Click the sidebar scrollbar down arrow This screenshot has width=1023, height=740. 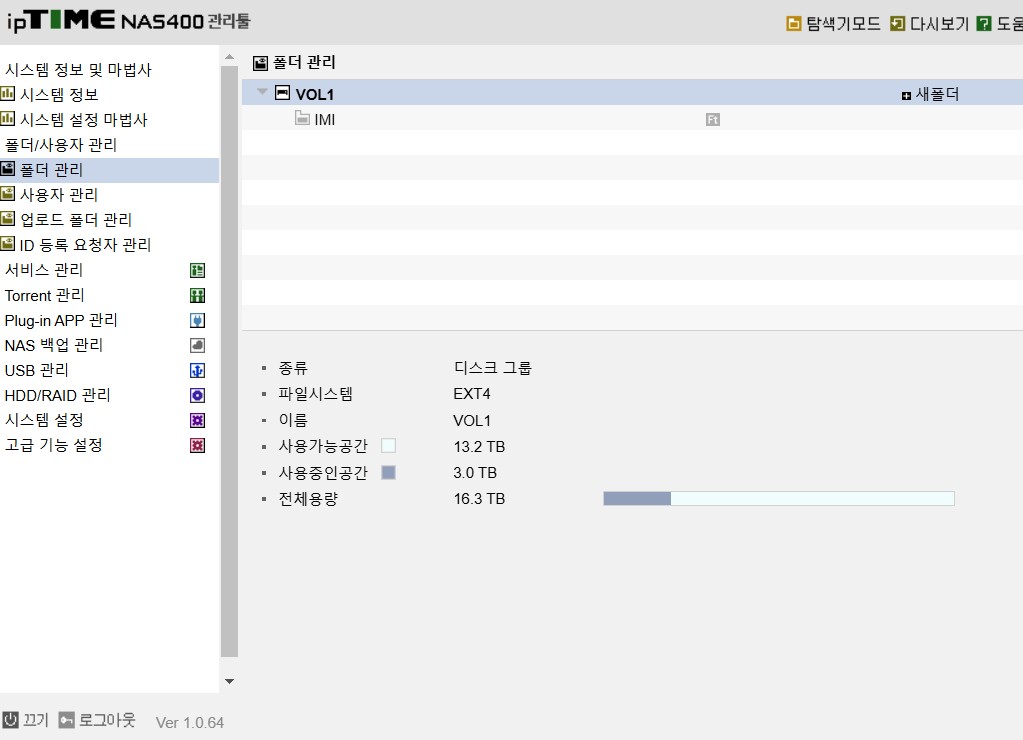230,681
